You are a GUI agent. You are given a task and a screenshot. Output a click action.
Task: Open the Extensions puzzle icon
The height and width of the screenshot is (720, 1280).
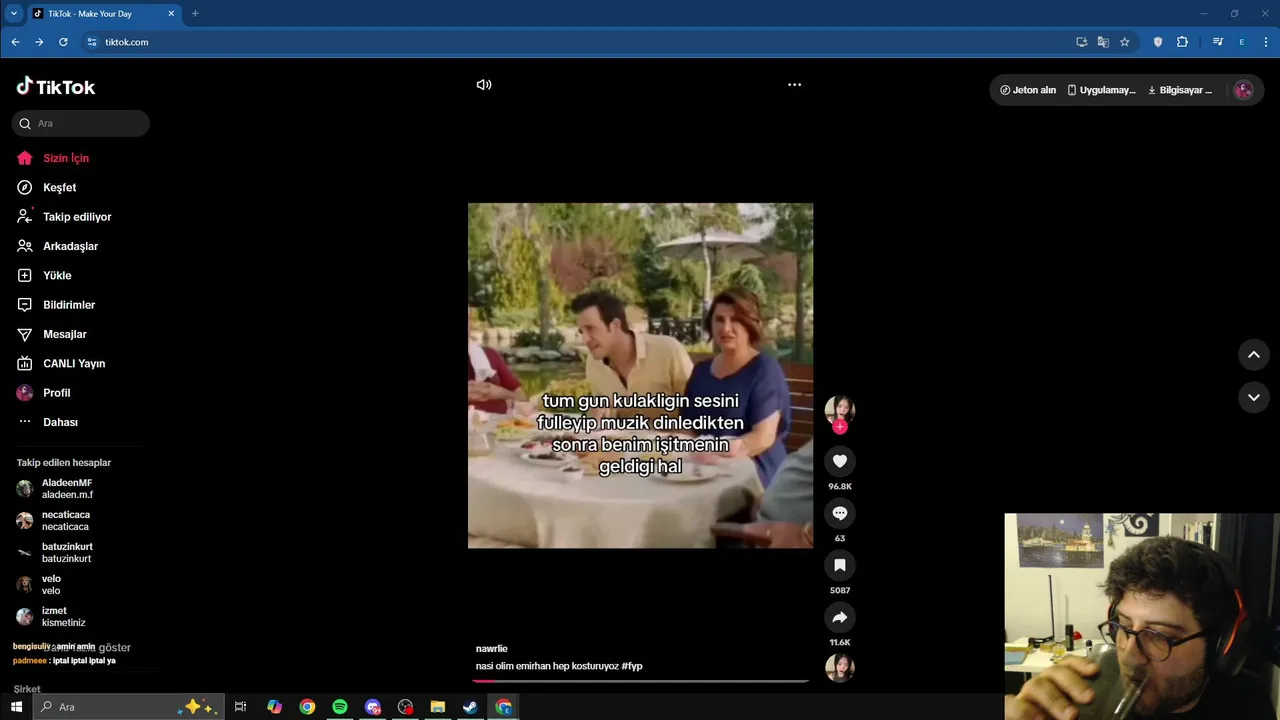[1182, 42]
